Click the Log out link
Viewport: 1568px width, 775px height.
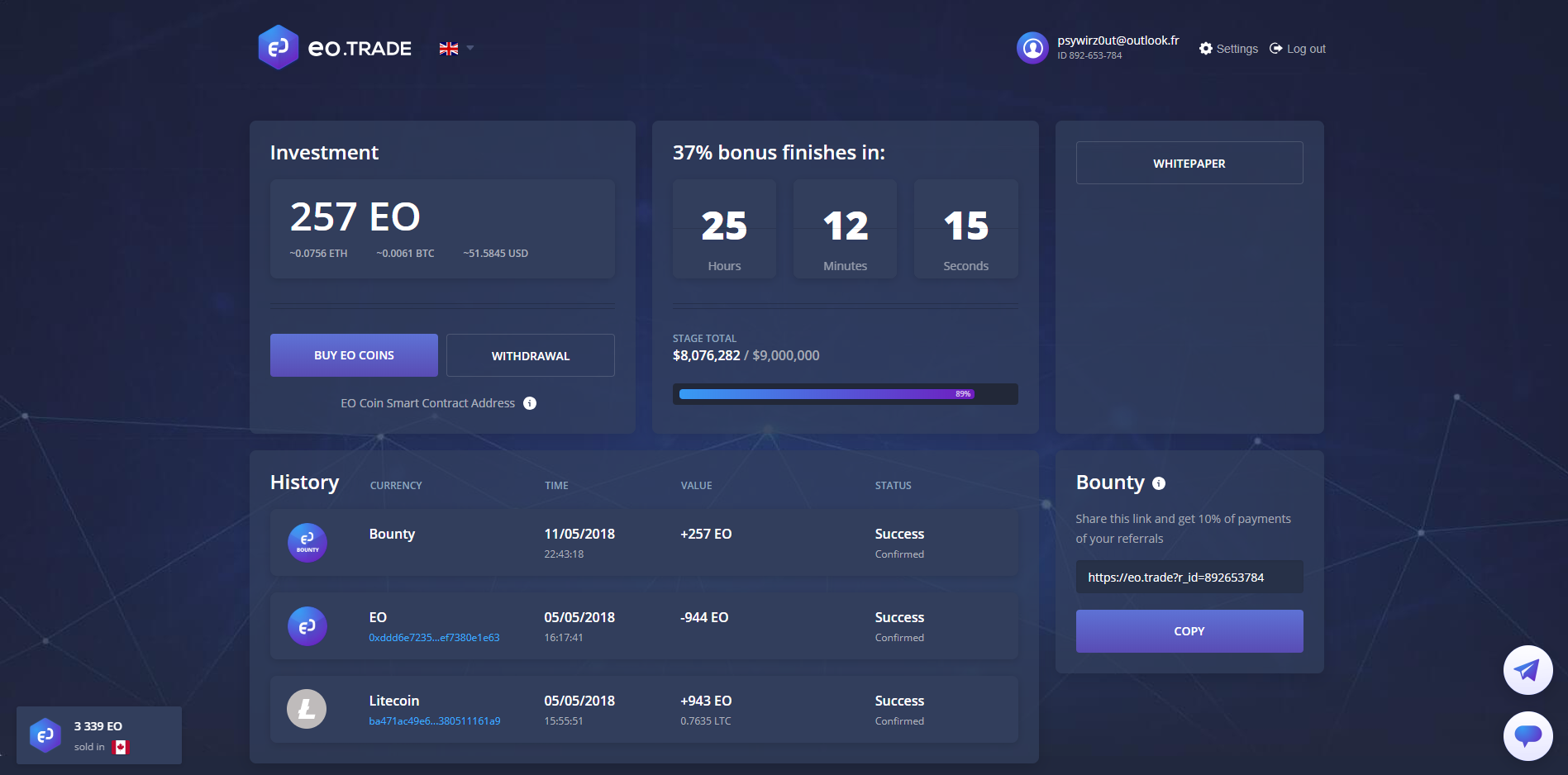coord(1298,49)
